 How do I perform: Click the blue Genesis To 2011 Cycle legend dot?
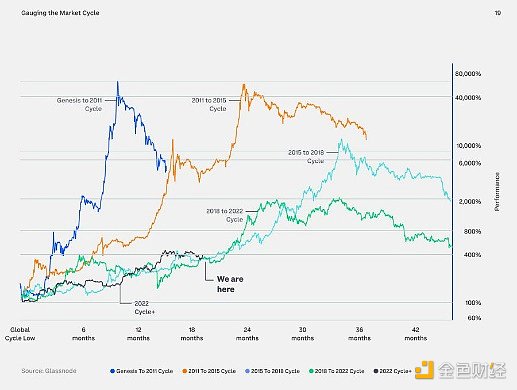(112, 371)
